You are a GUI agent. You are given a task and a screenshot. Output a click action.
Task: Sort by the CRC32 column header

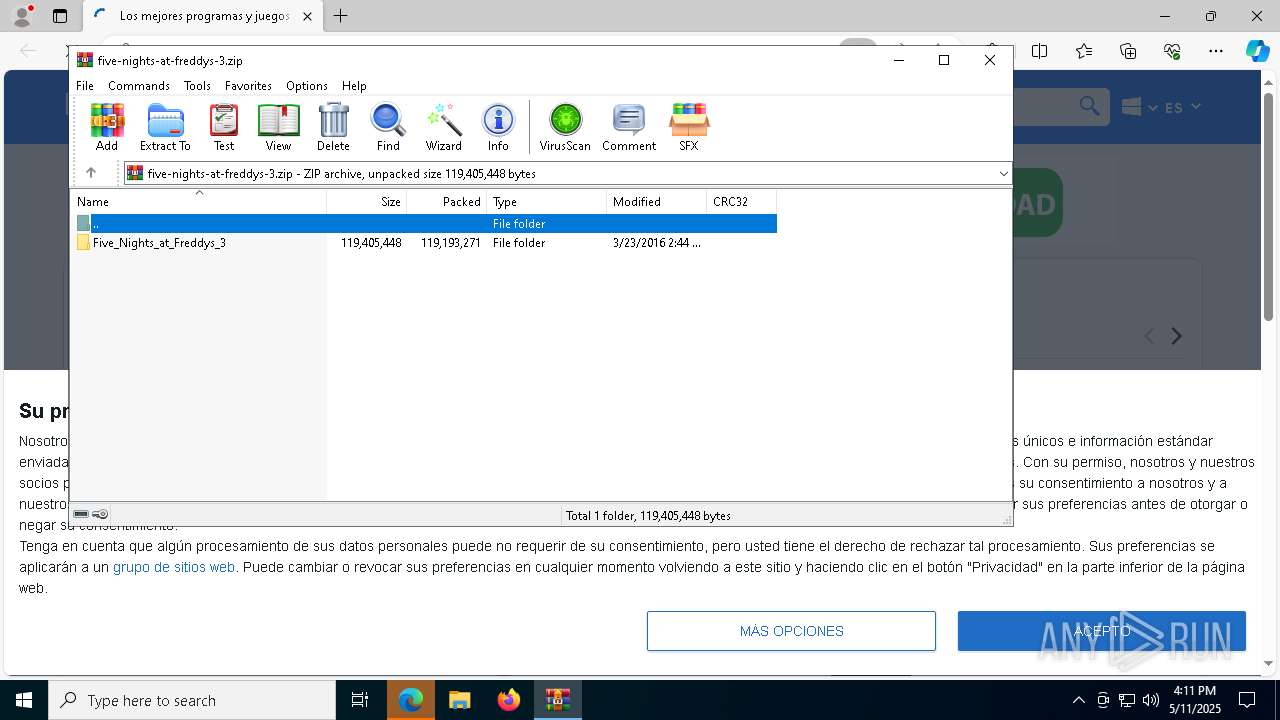click(742, 202)
